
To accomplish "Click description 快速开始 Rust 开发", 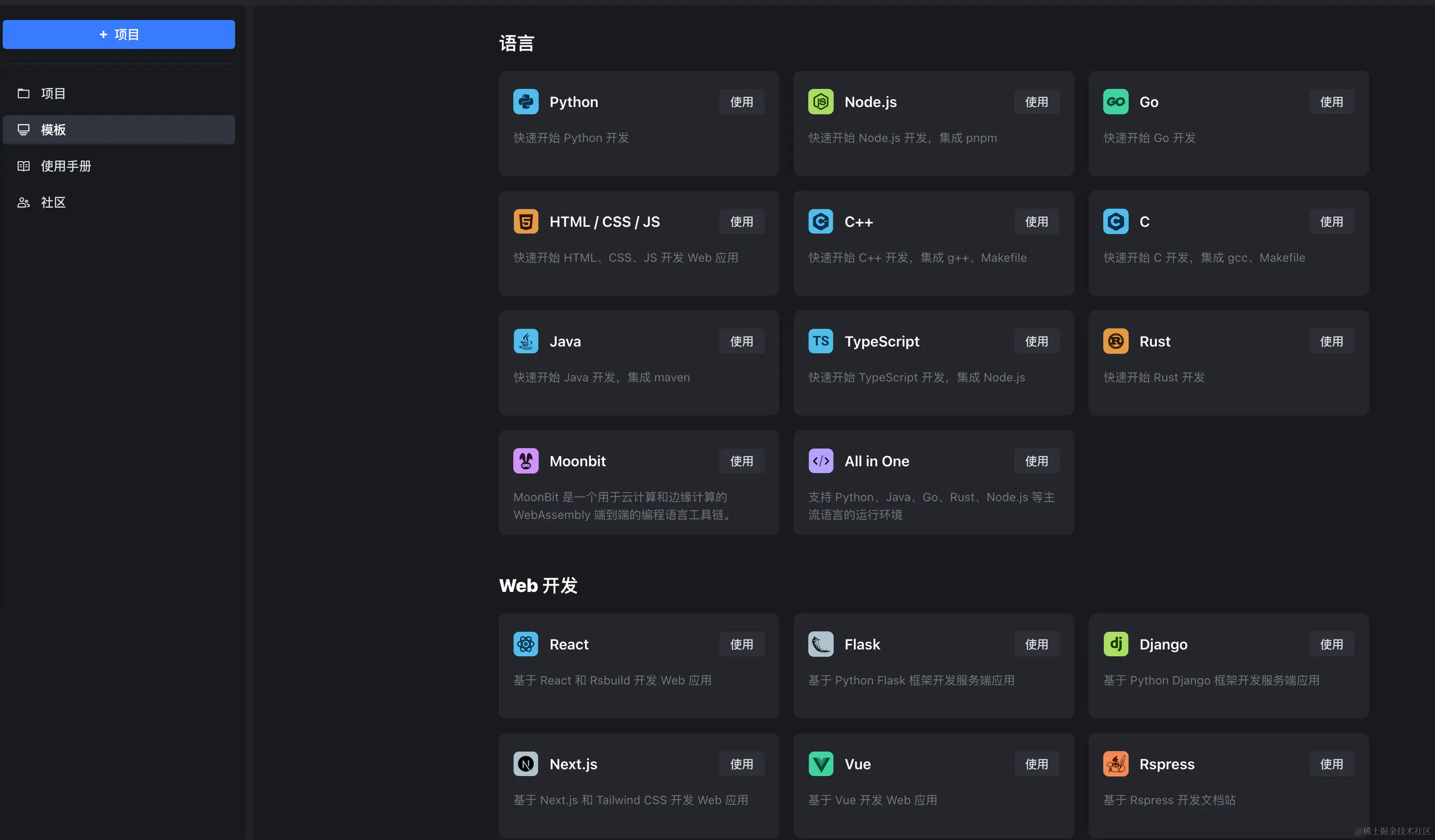I will pos(1154,378).
